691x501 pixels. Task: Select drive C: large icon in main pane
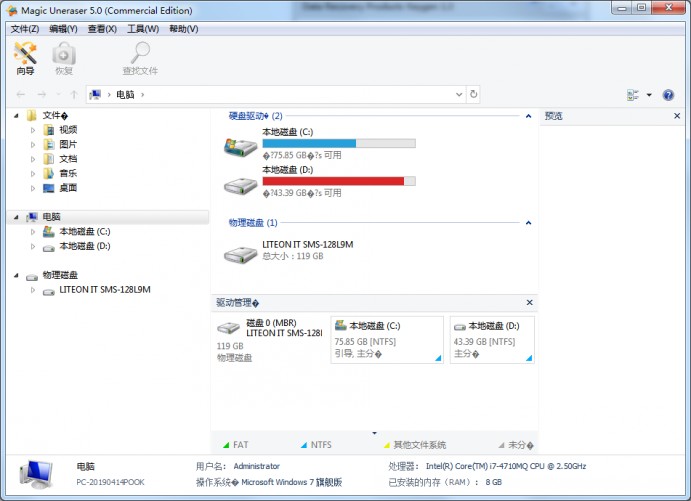[x=240, y=147]
